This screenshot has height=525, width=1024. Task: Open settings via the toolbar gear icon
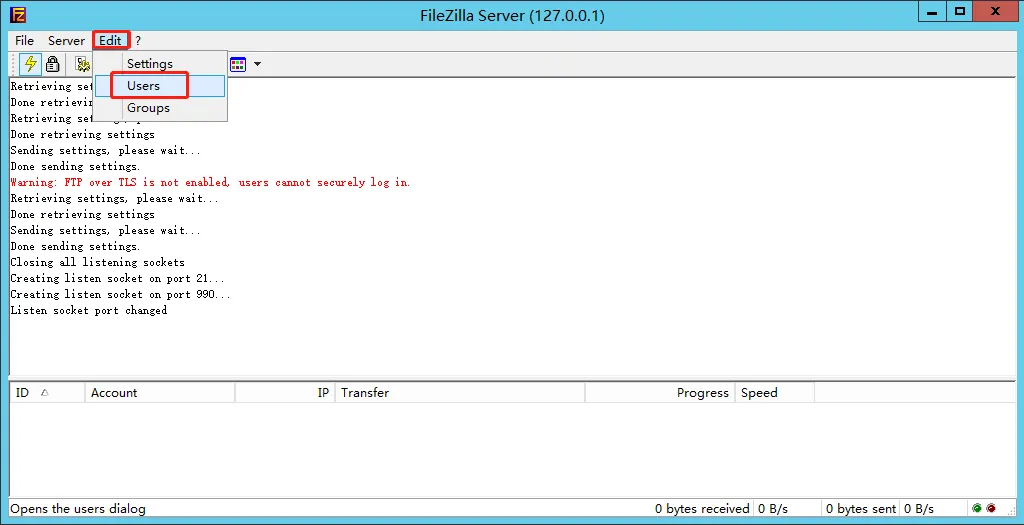tap(82, 64)
